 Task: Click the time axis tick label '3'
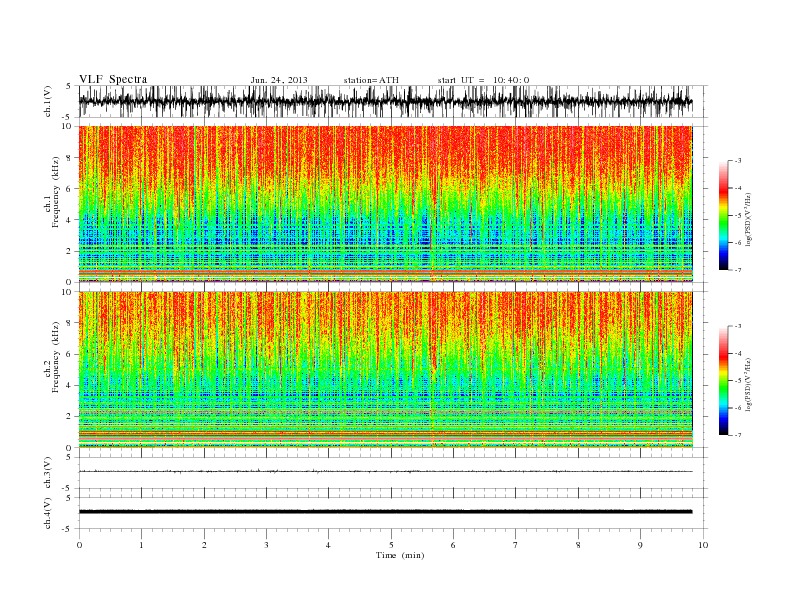(x=266, y=545)
